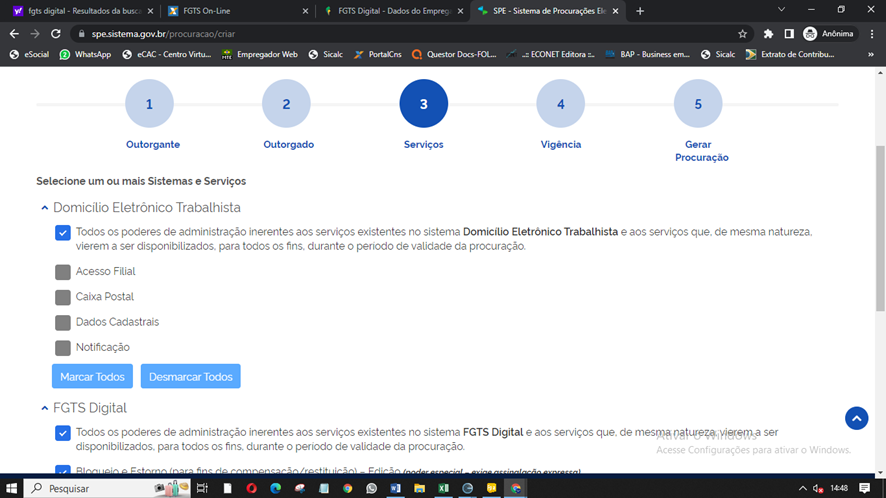
Task: Toggle the Acesso Filial checkbox
Action: click(63, 271)
